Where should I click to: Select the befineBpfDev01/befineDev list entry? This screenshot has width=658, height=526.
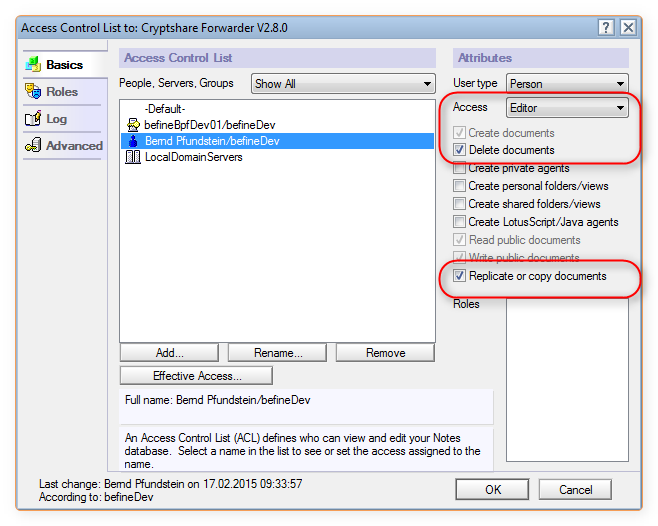point(277,125)
